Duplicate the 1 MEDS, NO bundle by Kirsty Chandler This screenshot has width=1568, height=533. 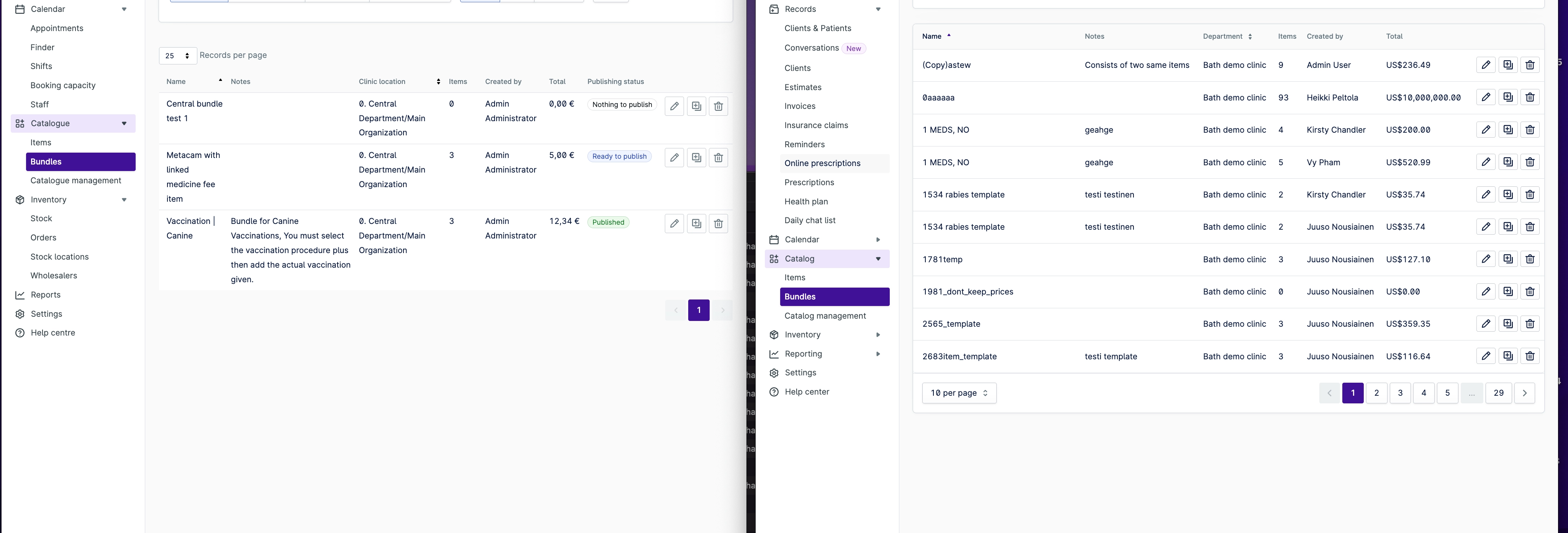click(x=1508, y=130)
